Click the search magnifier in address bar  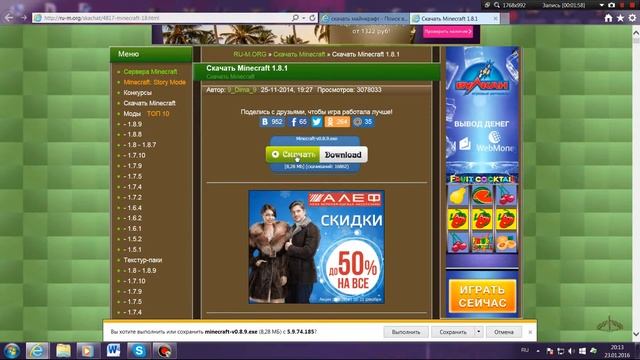pyautogui.click(x=295, y=18)
